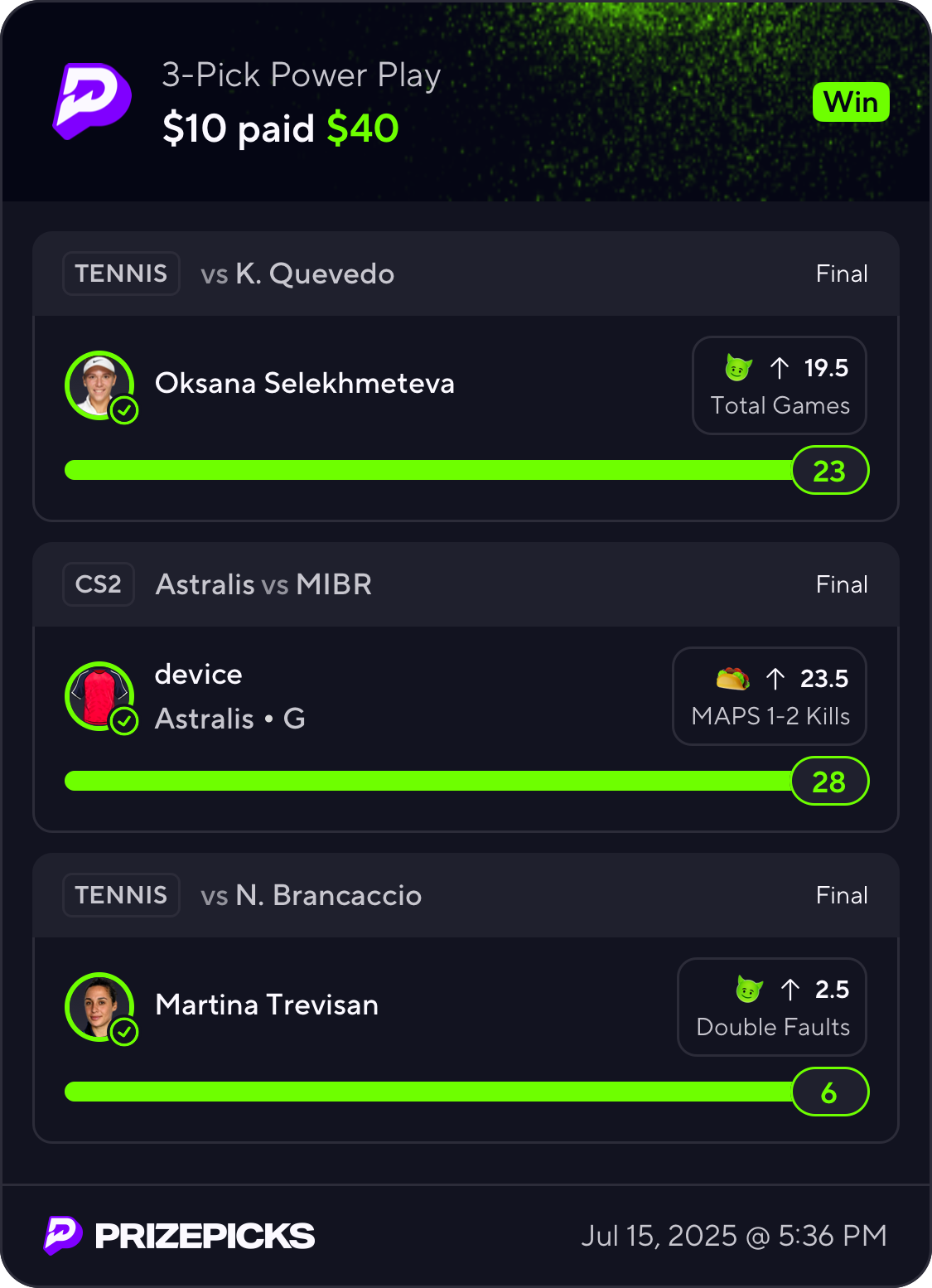Click the up arrow next to 19.5
932x1288 pixels.
(779, 368)
